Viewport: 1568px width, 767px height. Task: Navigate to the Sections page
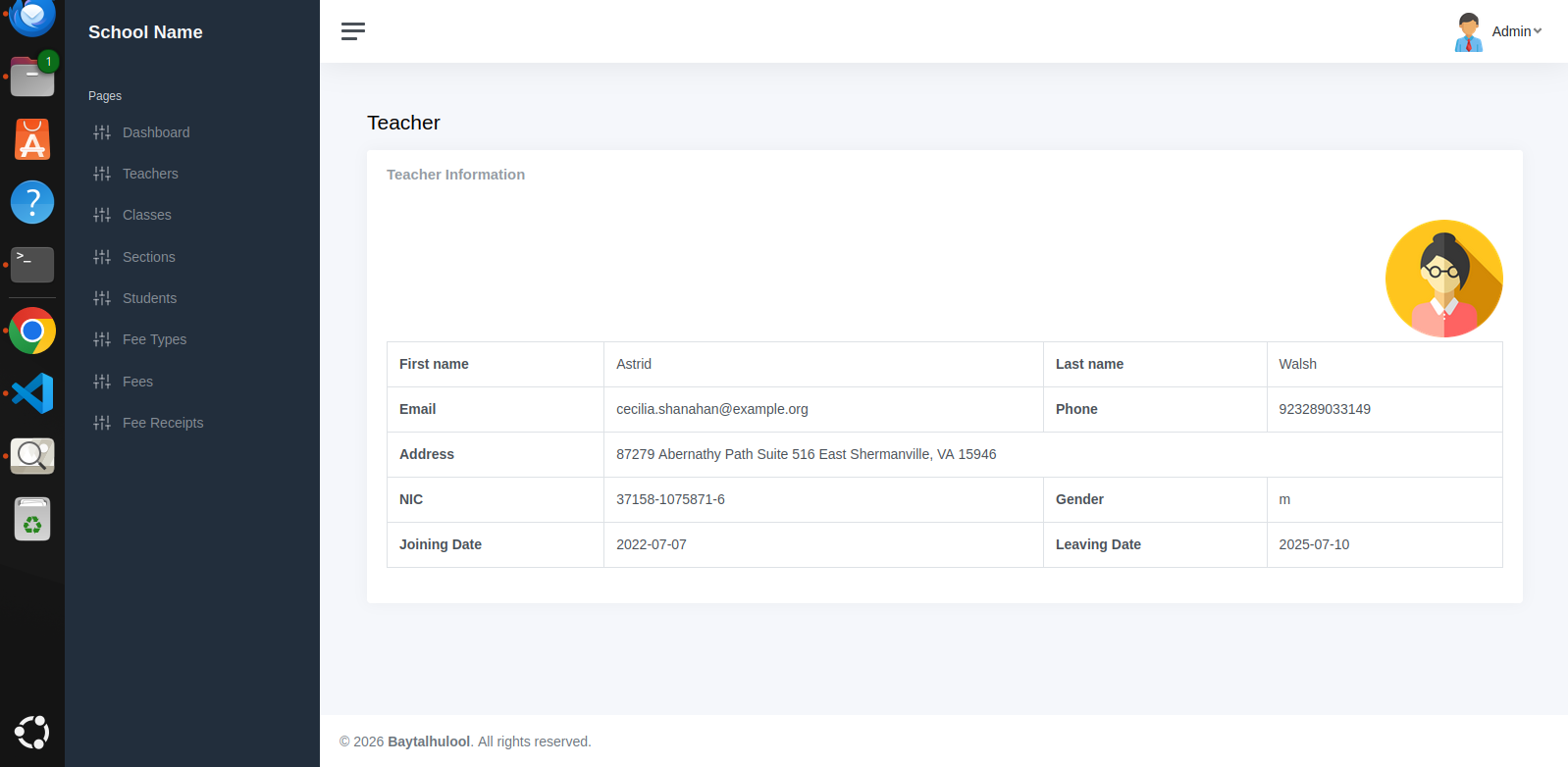point(149,257)
